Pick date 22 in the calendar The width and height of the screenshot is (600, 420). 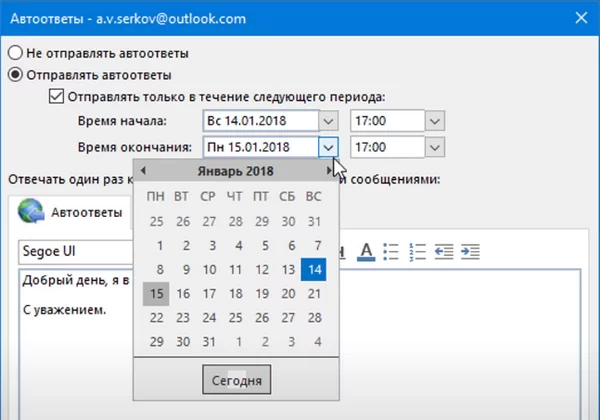point(156,317)
